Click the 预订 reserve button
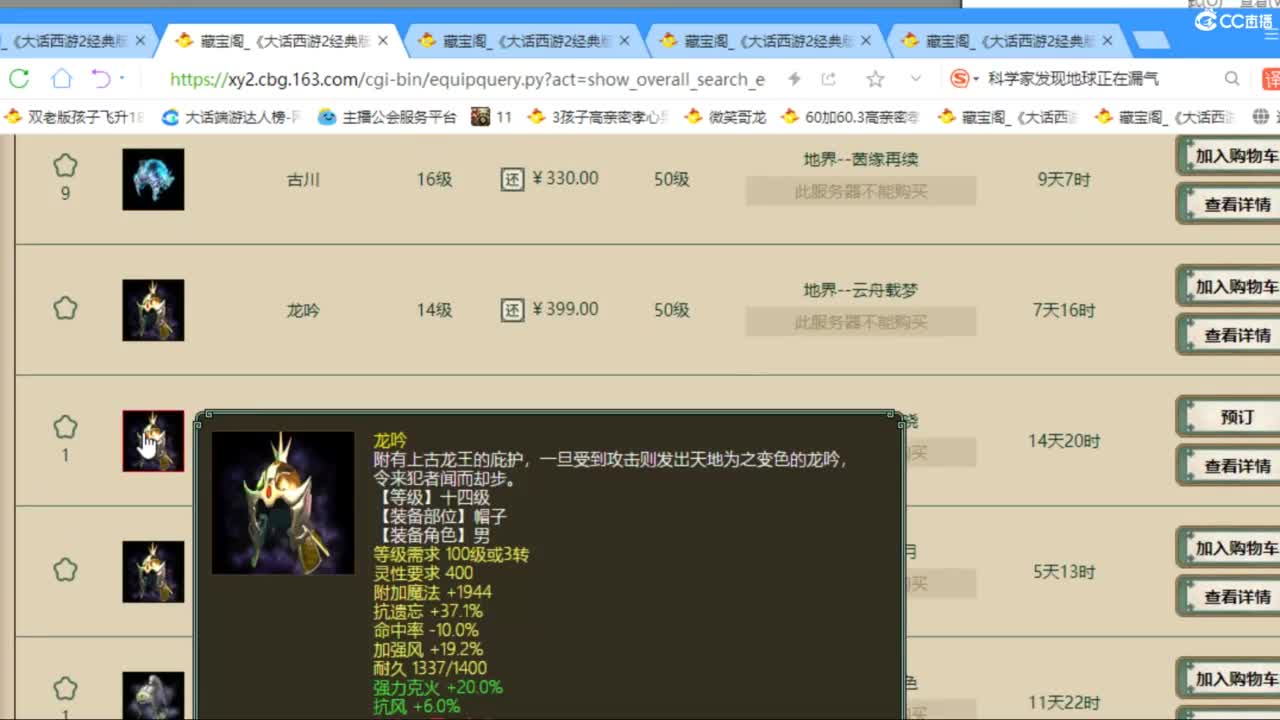This screenshot has height=720, width=1280. coord(1230,417)
